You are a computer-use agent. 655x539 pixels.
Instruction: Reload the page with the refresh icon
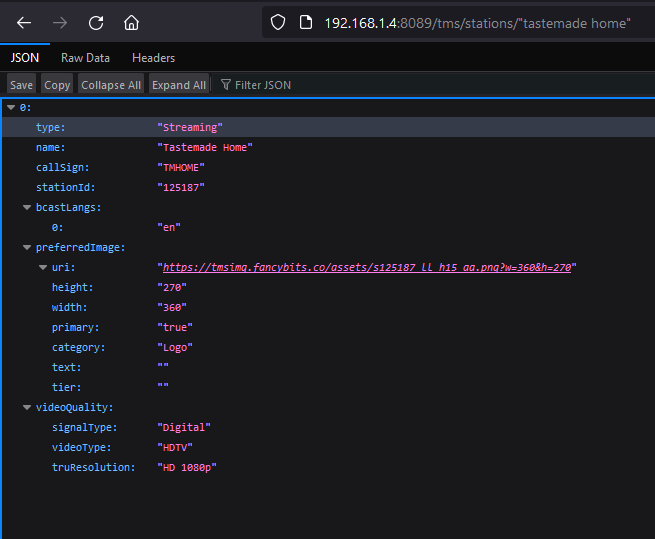click(96, 22)
